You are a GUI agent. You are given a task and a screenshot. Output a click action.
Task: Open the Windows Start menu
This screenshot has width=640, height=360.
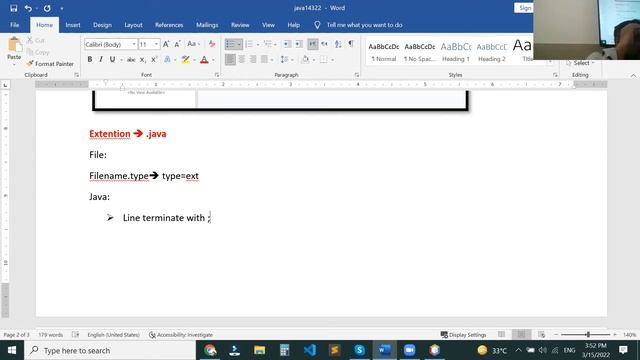12,350
